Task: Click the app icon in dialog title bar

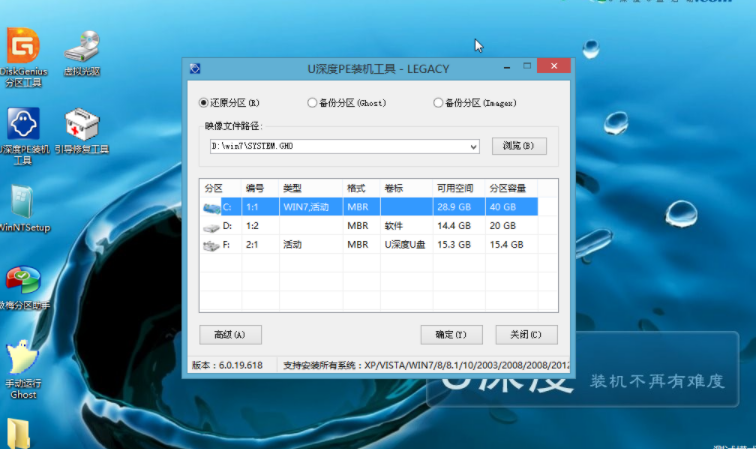Action: click(195, 68)
